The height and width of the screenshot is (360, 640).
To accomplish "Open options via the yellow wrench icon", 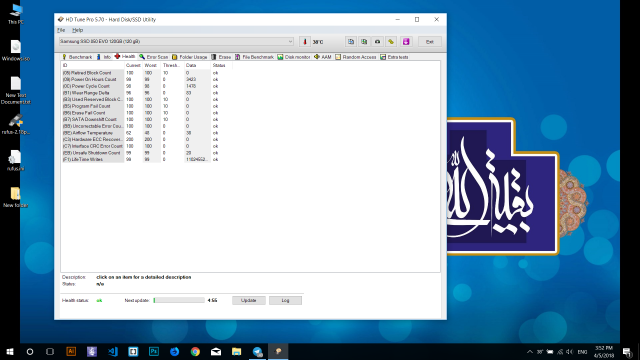I will point(391,42).
